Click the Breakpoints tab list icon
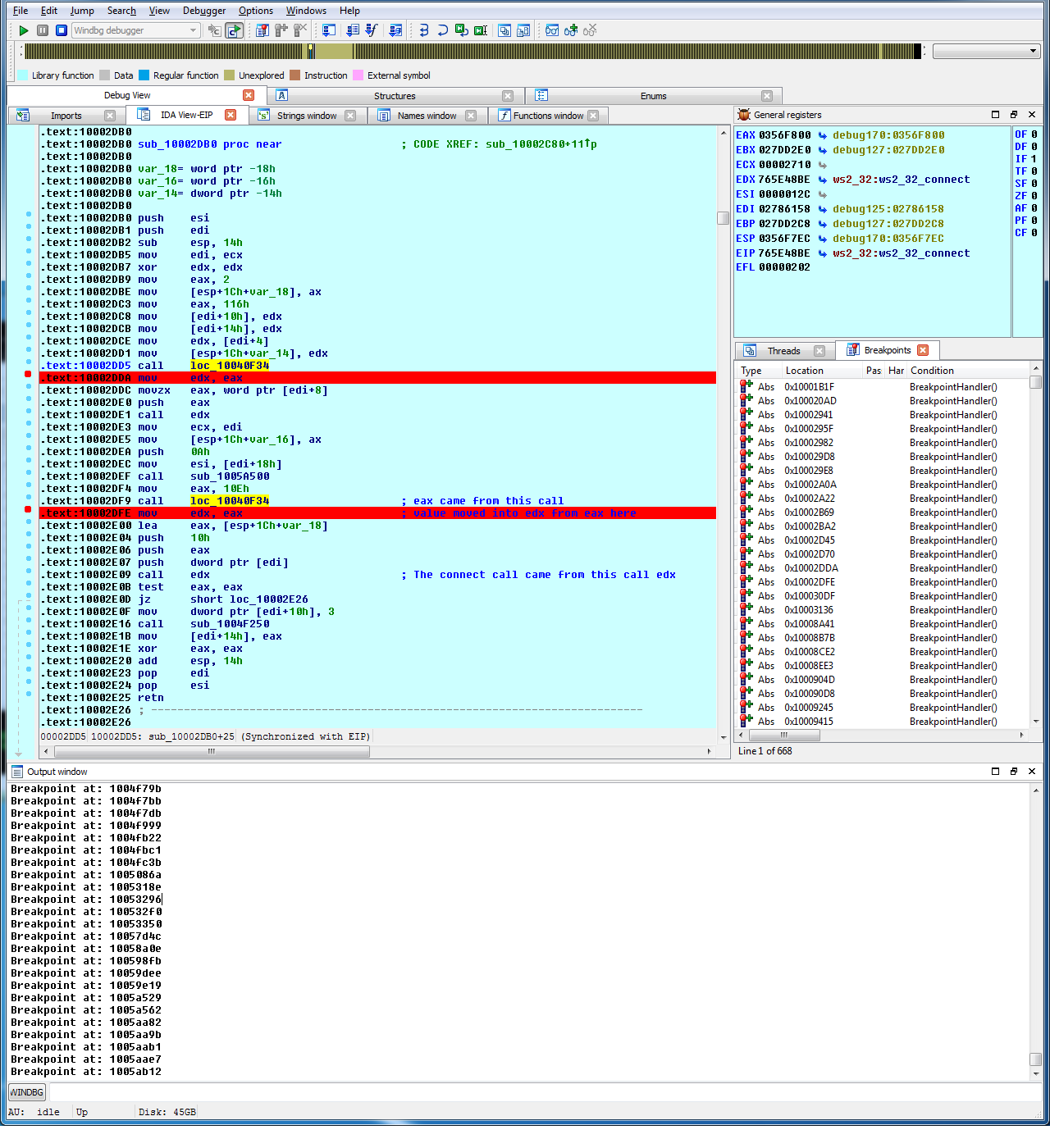 pyautogui.click(x=855, y=349)
